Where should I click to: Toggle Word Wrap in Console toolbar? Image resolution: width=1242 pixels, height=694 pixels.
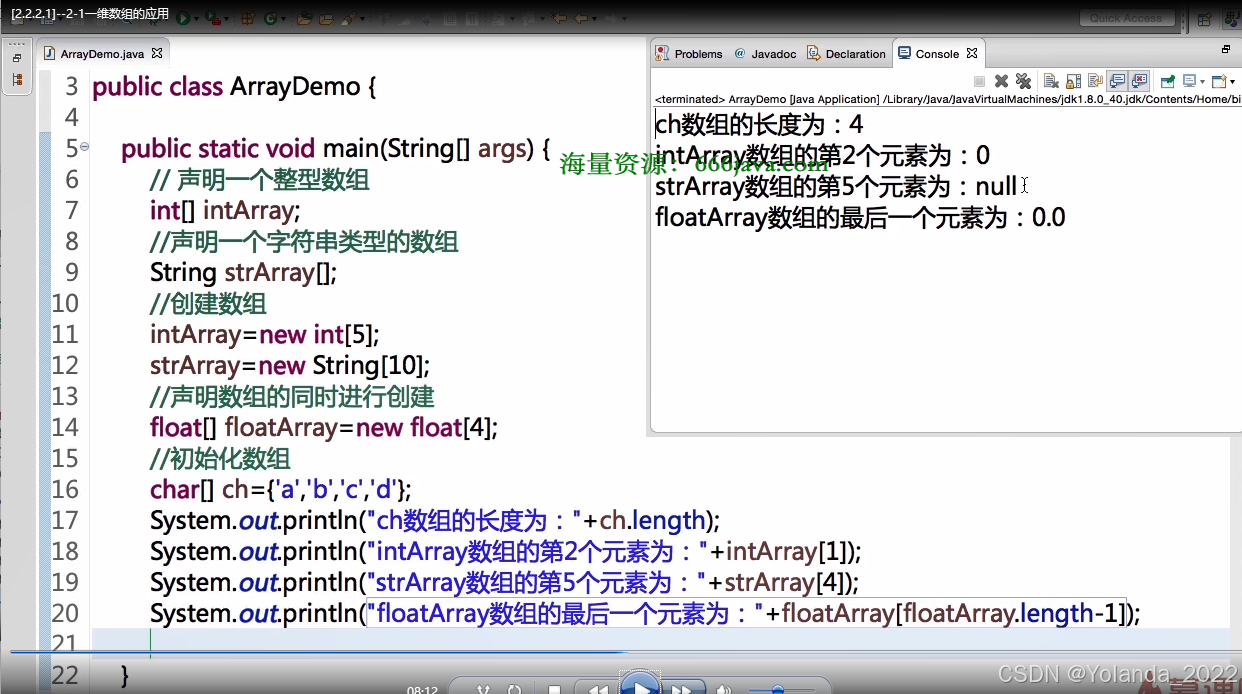coord(1095,82)
